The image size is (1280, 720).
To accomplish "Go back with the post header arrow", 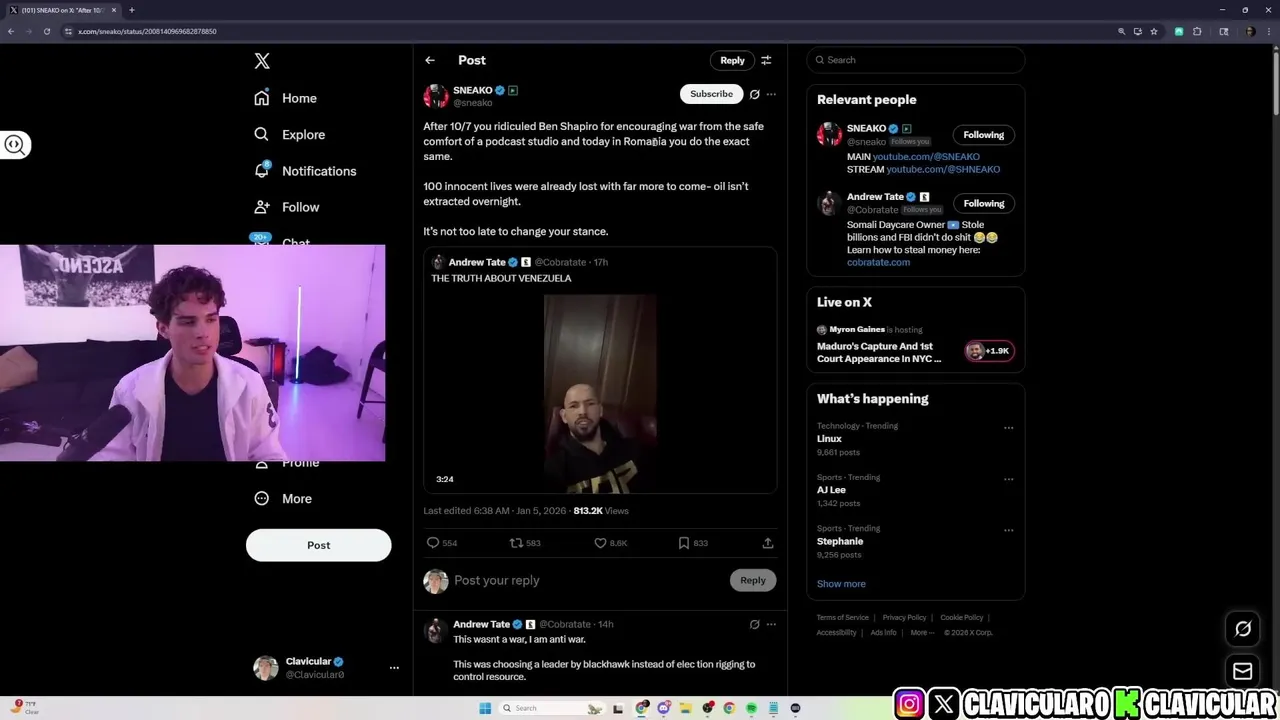I will click(430, 60).
